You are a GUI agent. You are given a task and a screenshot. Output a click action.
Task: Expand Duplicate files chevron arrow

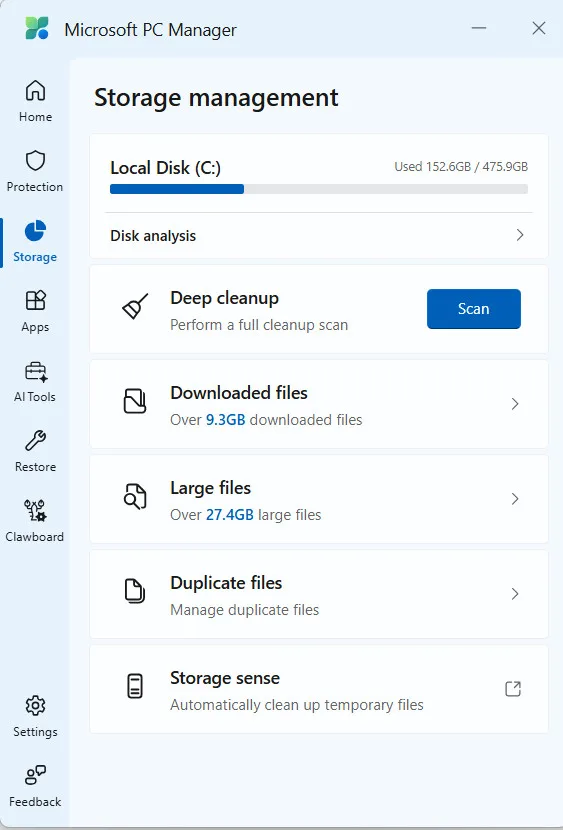515,594
